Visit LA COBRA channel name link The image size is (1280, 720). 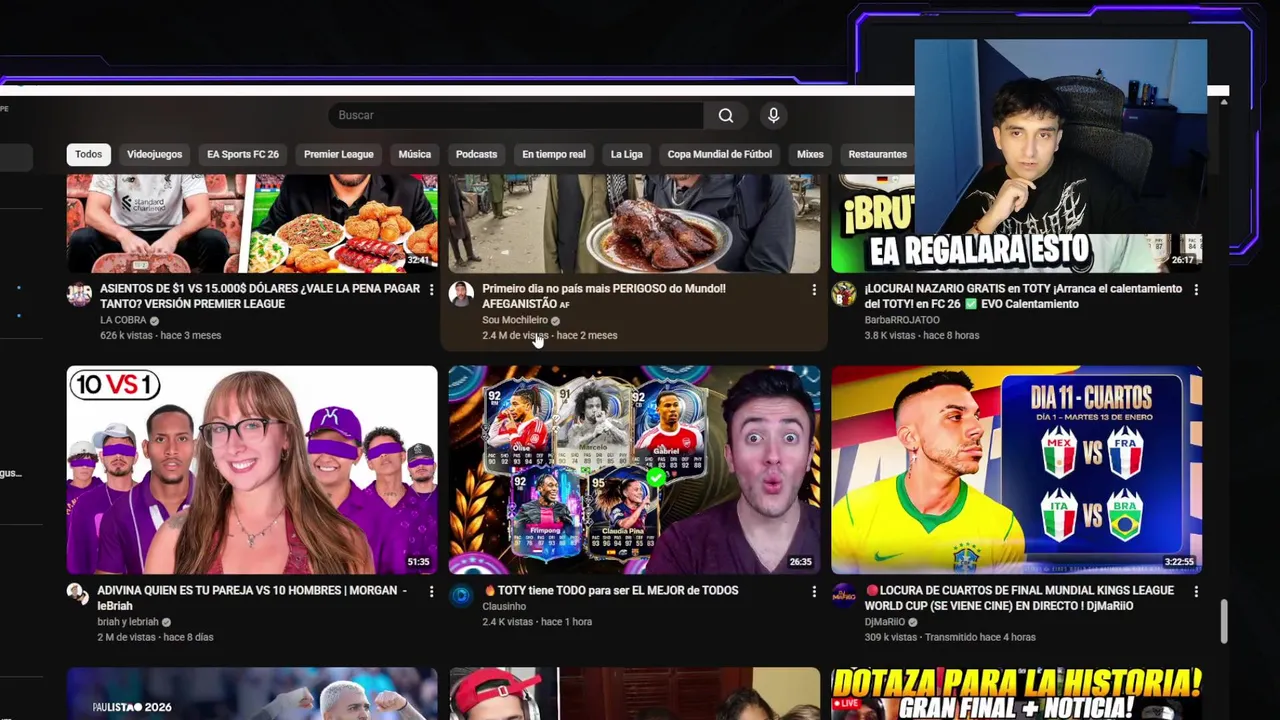click(x=123, y=320)
